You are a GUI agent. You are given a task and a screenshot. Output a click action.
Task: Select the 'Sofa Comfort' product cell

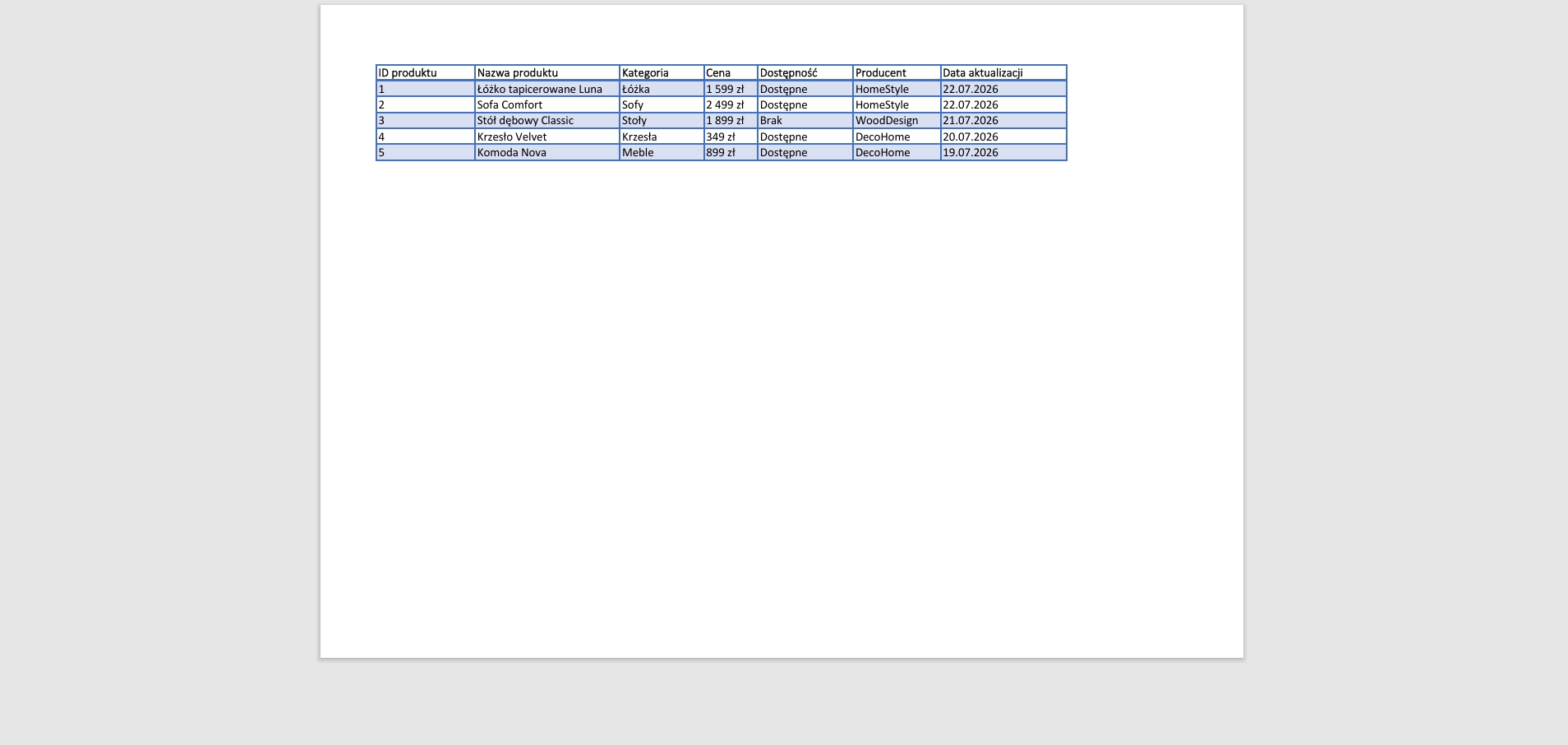[x=547, y=104]
